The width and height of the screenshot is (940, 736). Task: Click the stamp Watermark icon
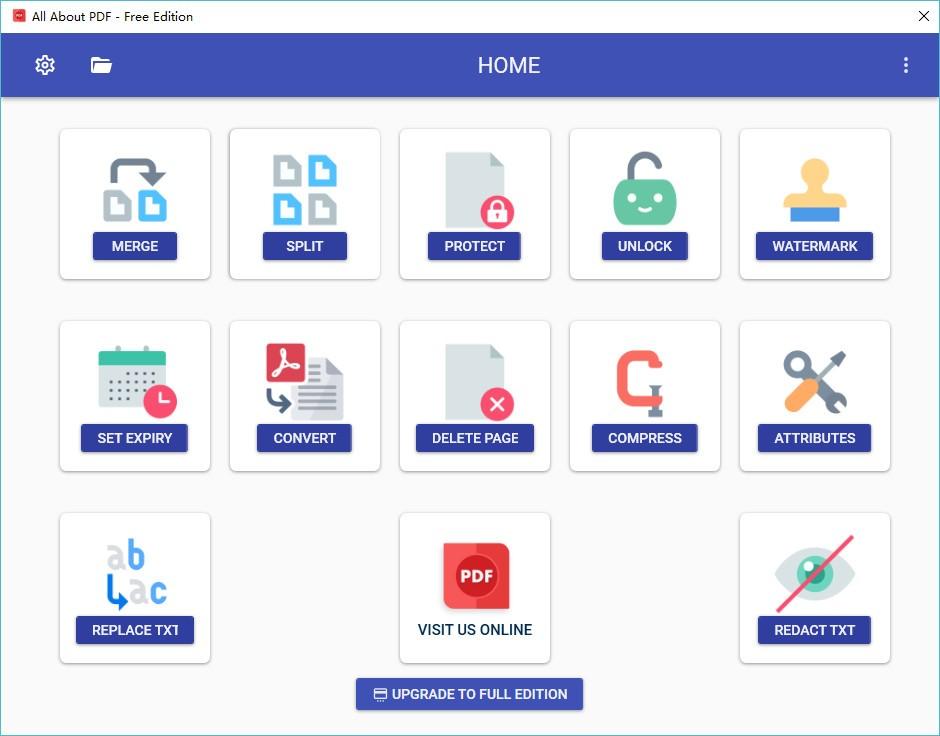pyautogui.click(x=815, y=190)
